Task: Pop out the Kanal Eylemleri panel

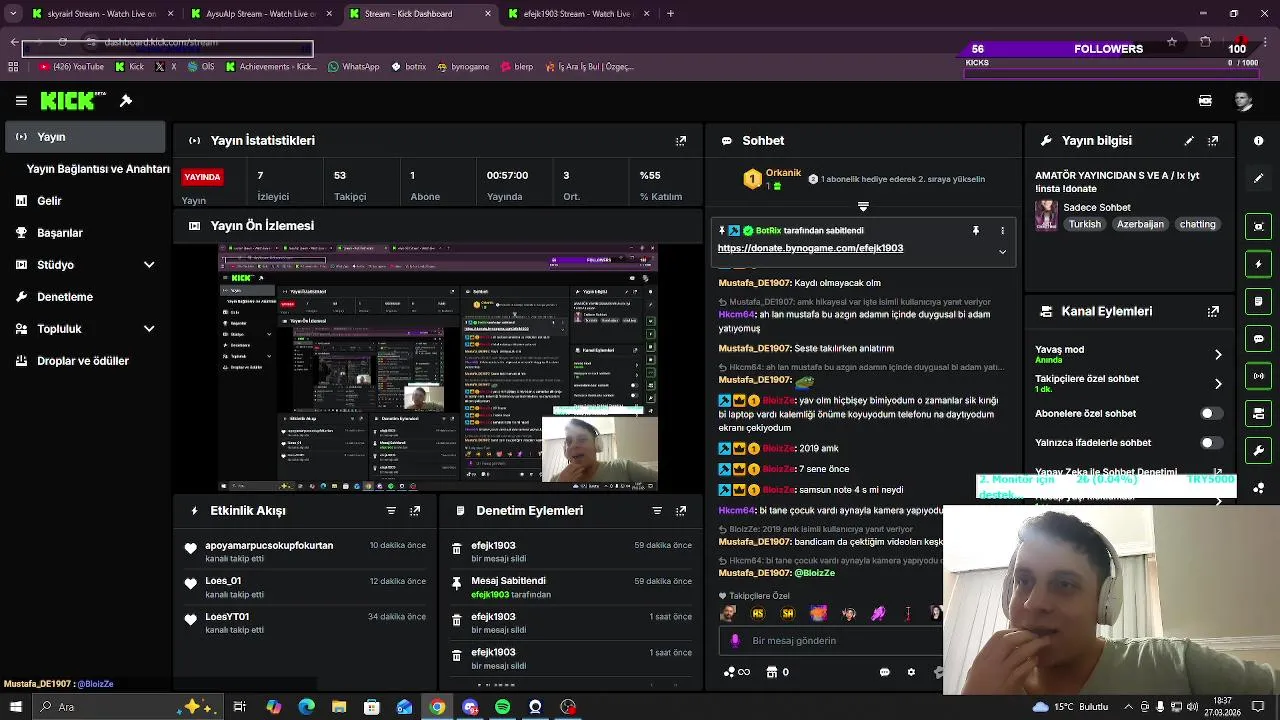Action: tap(1213, 312)
